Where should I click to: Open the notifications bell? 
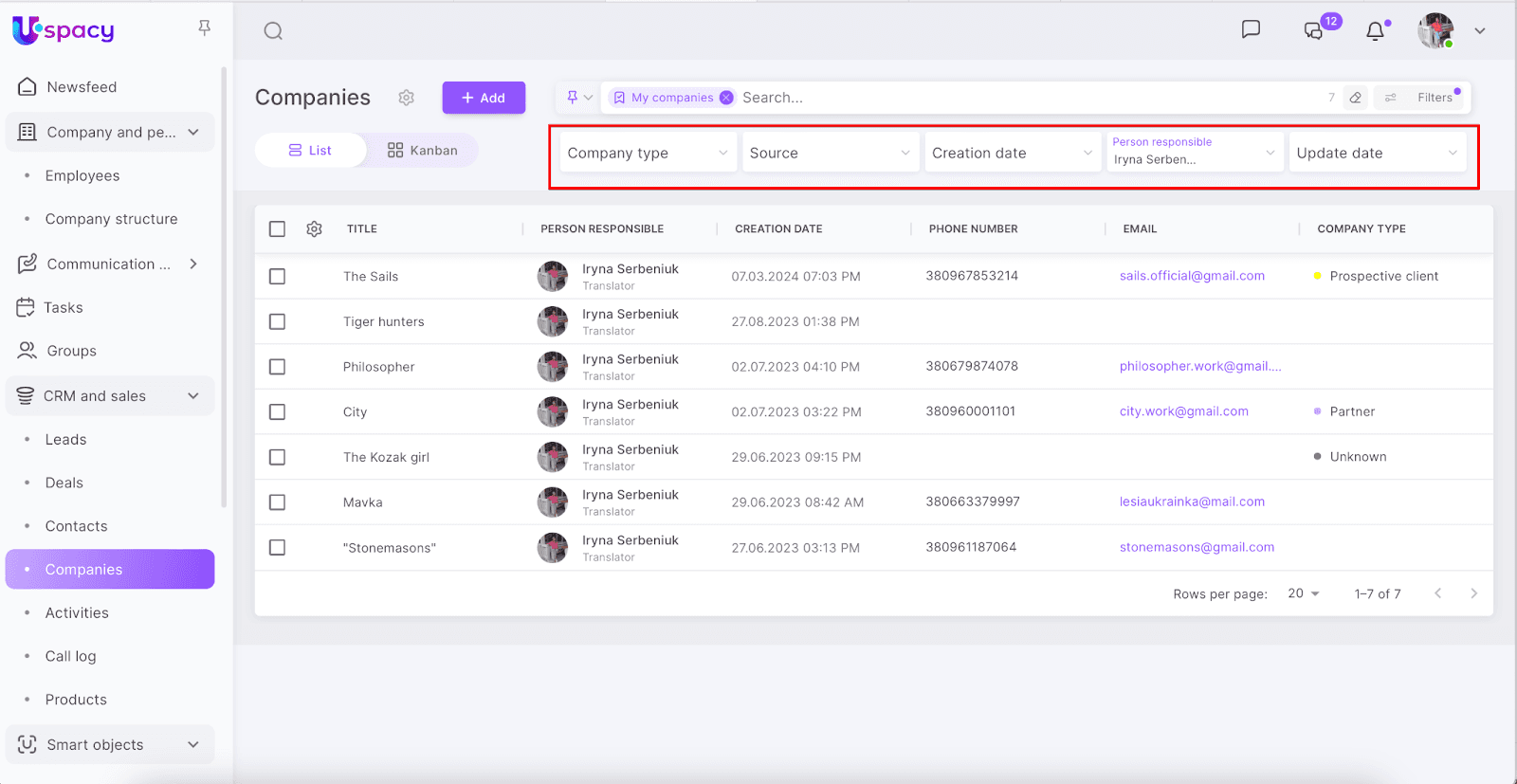(1375, 31)
